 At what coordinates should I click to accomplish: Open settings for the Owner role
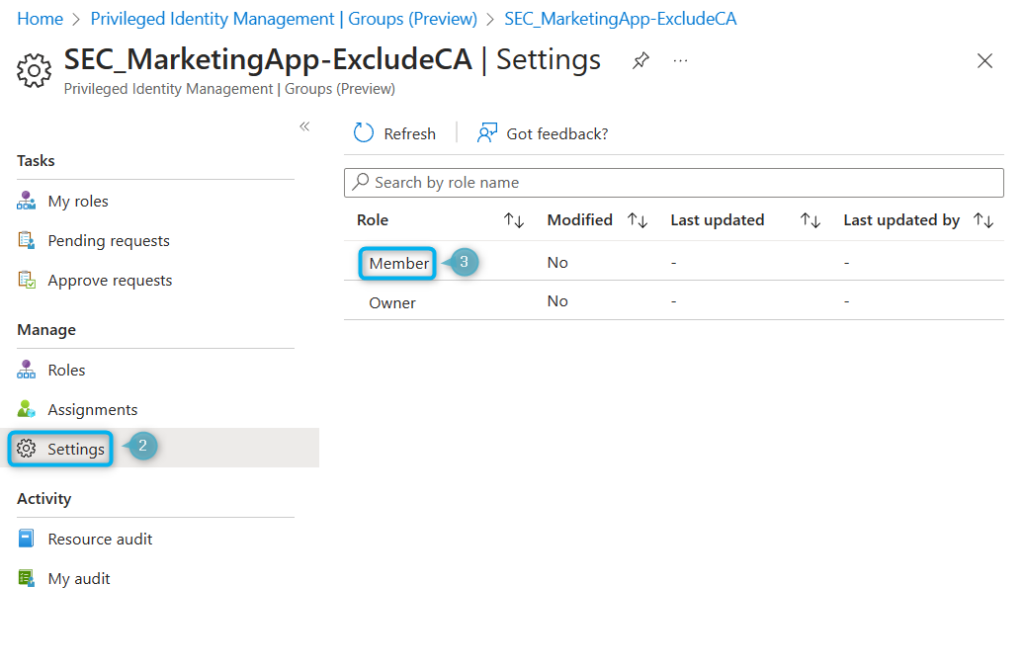(392, 302)
